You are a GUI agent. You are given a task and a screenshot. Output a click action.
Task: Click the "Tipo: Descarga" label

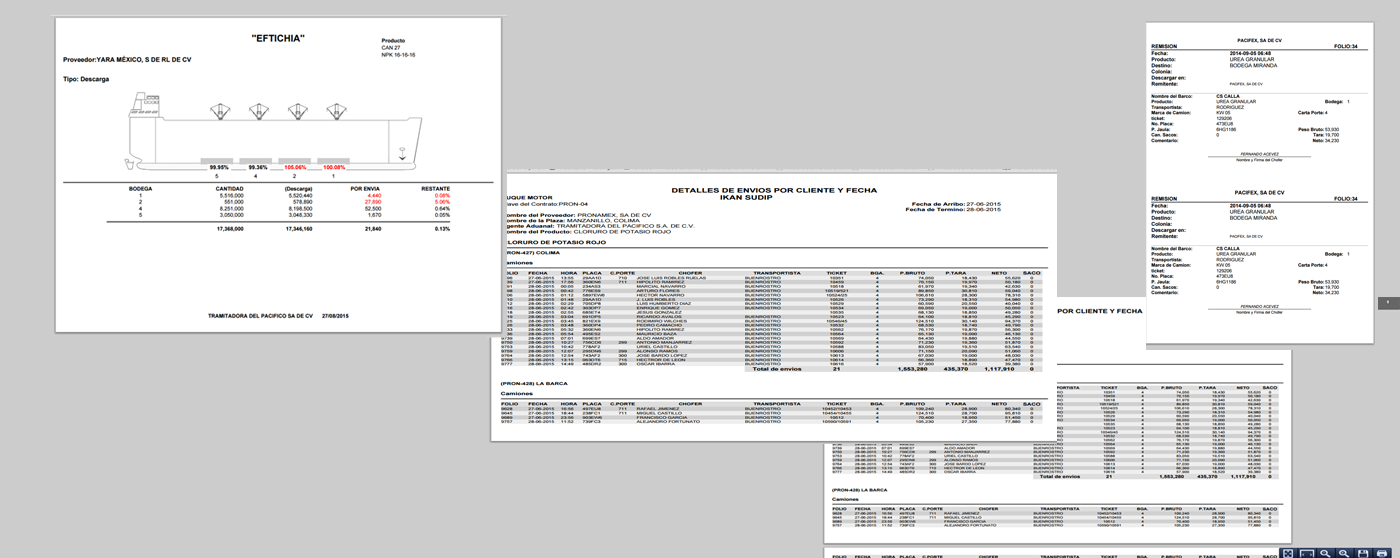(86, 78)
